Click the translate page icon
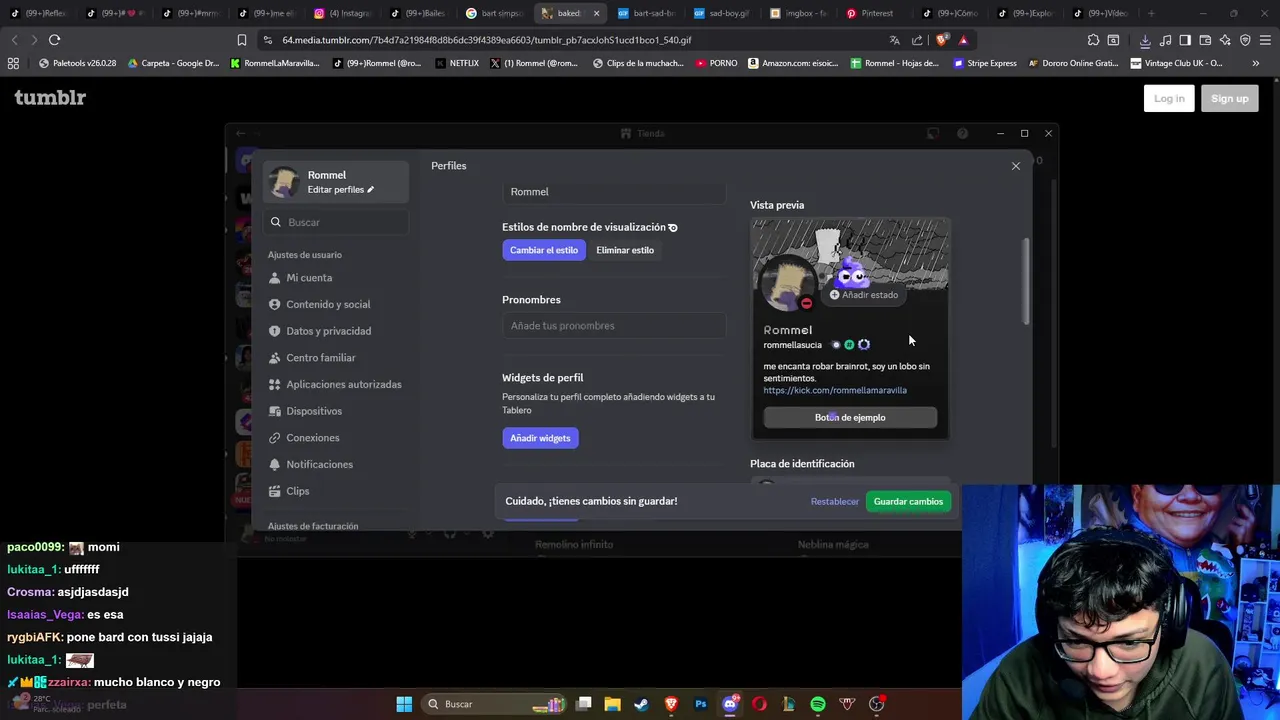Screen dimensions: 1280x720 pos(894,40)
